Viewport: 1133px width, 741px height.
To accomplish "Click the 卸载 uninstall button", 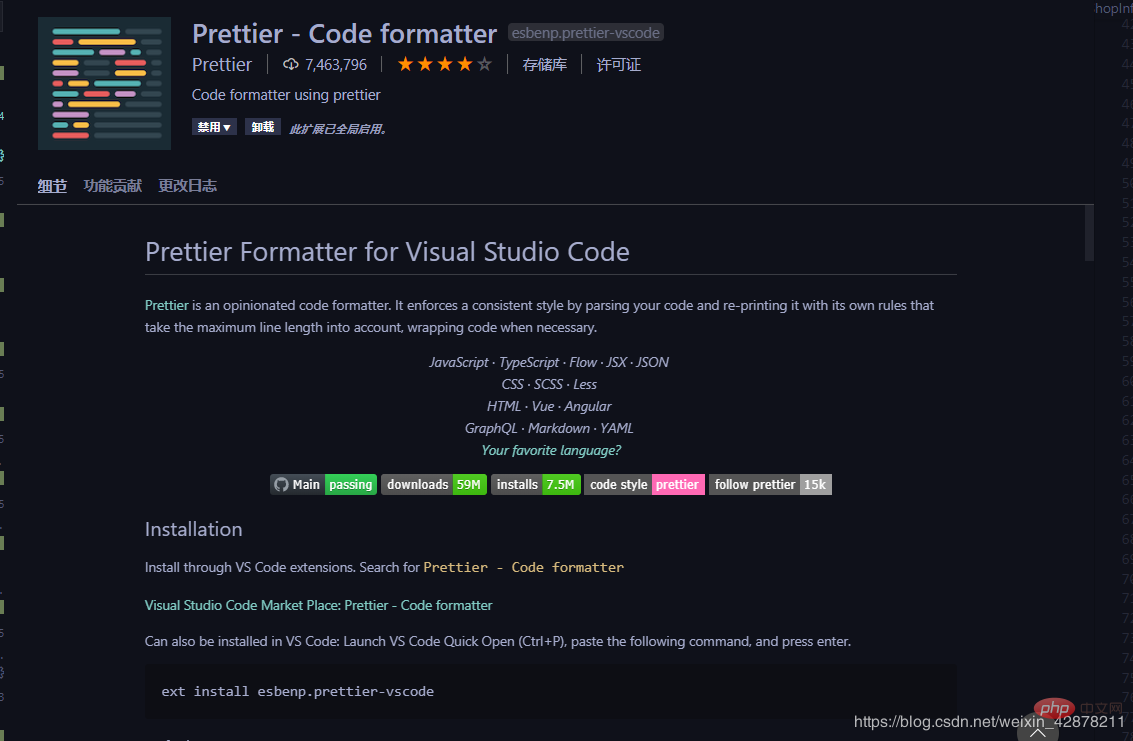I will pos(262,127).
